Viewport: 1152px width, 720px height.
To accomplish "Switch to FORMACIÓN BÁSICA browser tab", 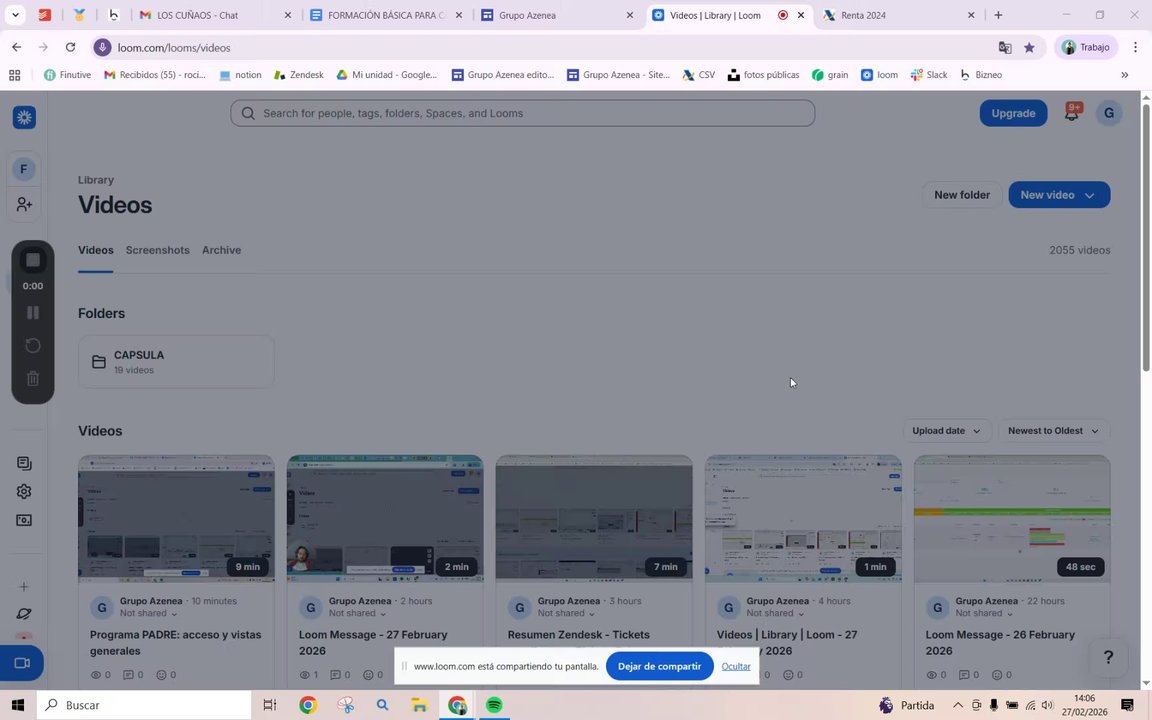I will [384, 15].
